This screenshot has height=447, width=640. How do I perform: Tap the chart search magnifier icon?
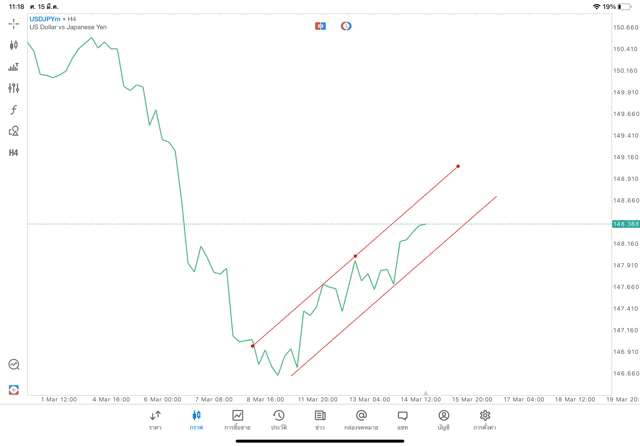pyautogui.click(x=14, y=365)
